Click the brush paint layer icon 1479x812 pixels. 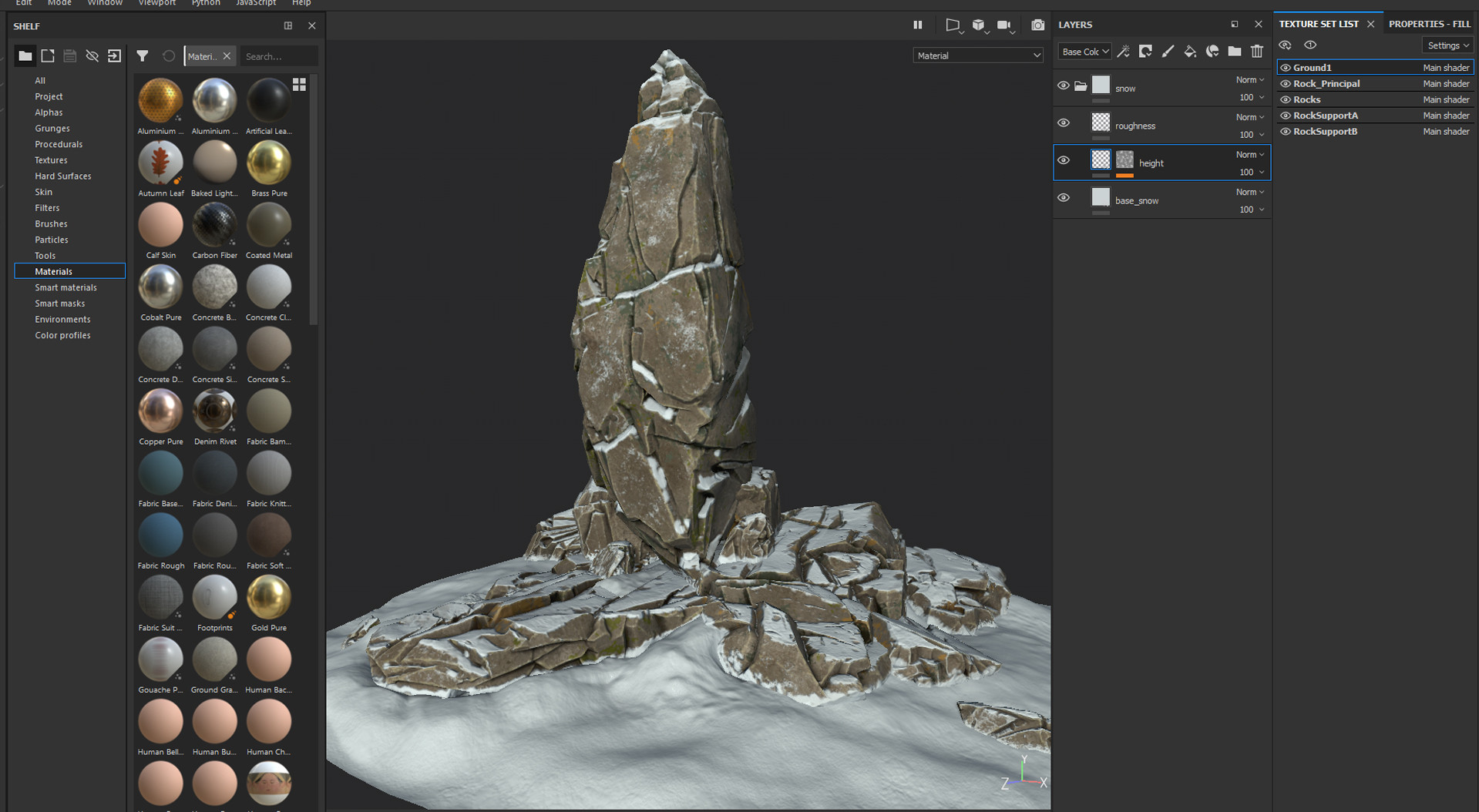tap(1168, 52)
